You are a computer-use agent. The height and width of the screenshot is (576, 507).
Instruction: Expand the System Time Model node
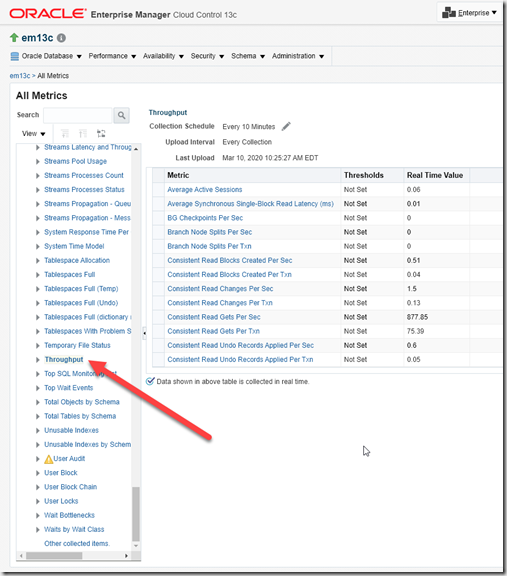point(37,246)
